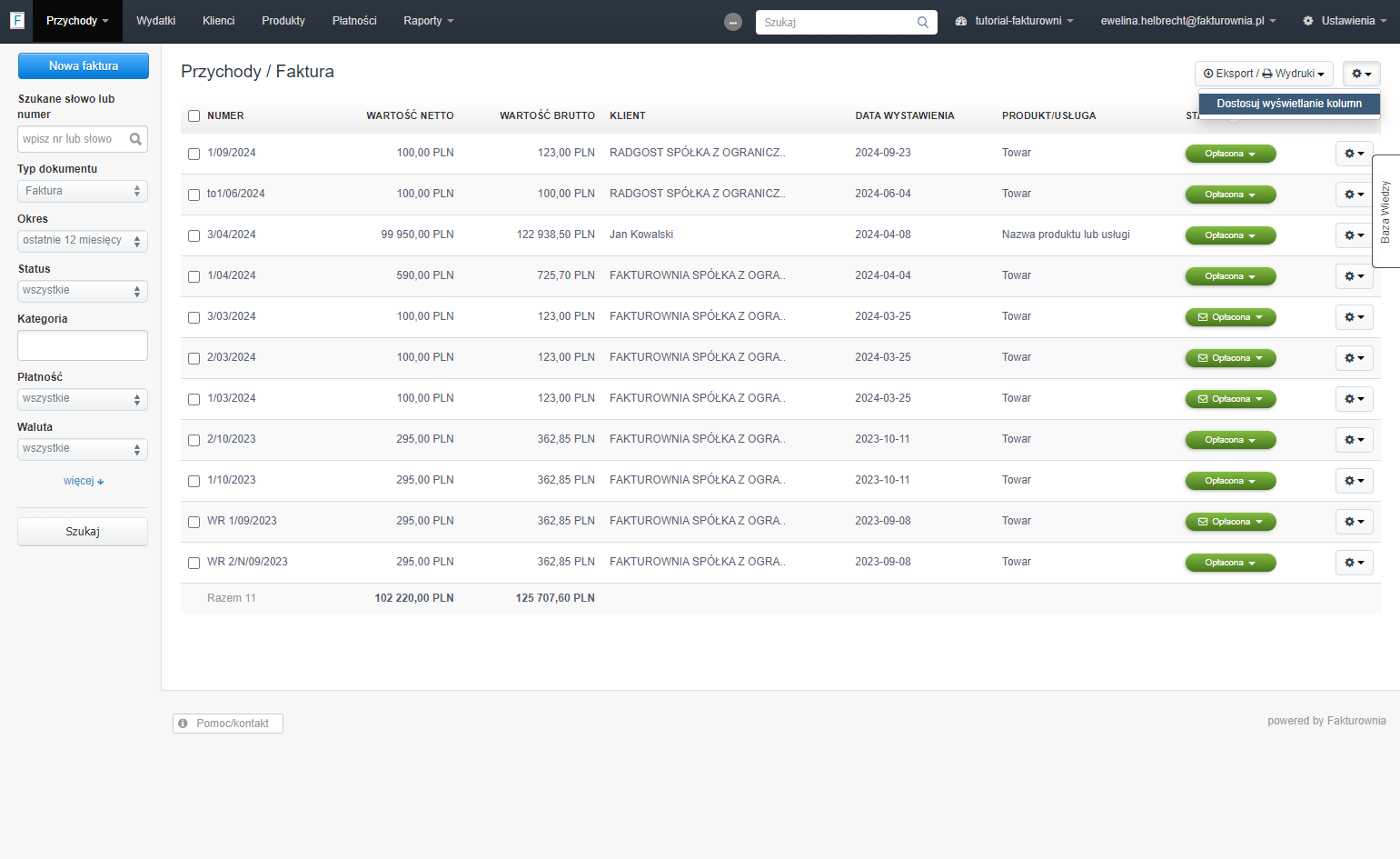Open the Typ dokumentu dropdown
This screenshot has height=859, width=1400.
pyautogui.click(x=83, y=191)
